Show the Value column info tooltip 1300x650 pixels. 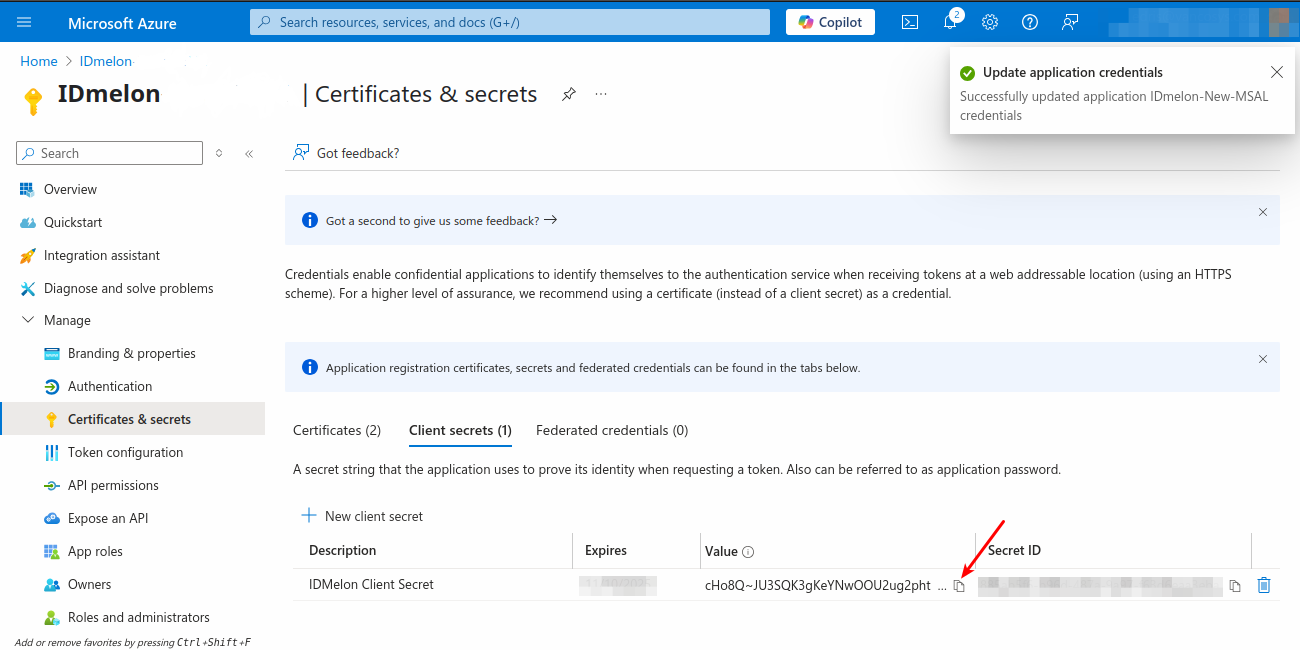(748, 552)
